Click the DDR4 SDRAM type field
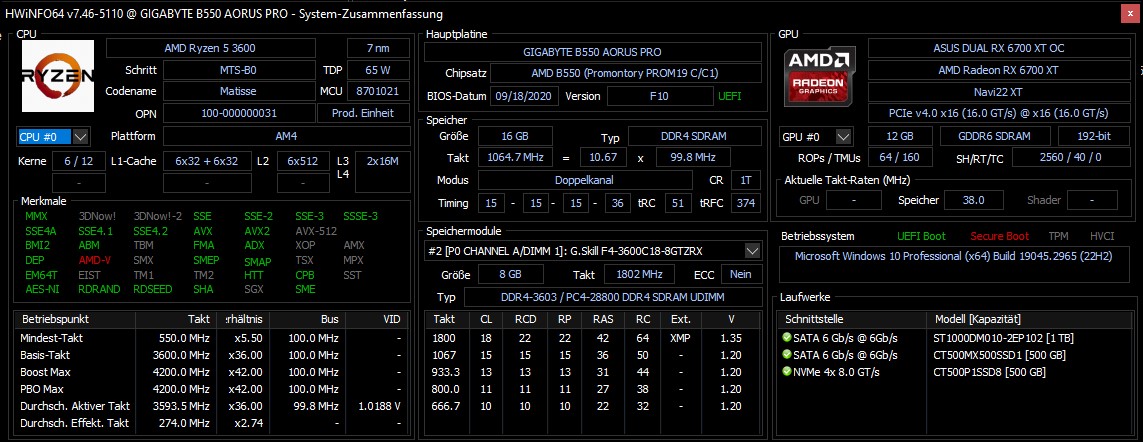This screenshot has width=1143, height=442. coord(694,136)
